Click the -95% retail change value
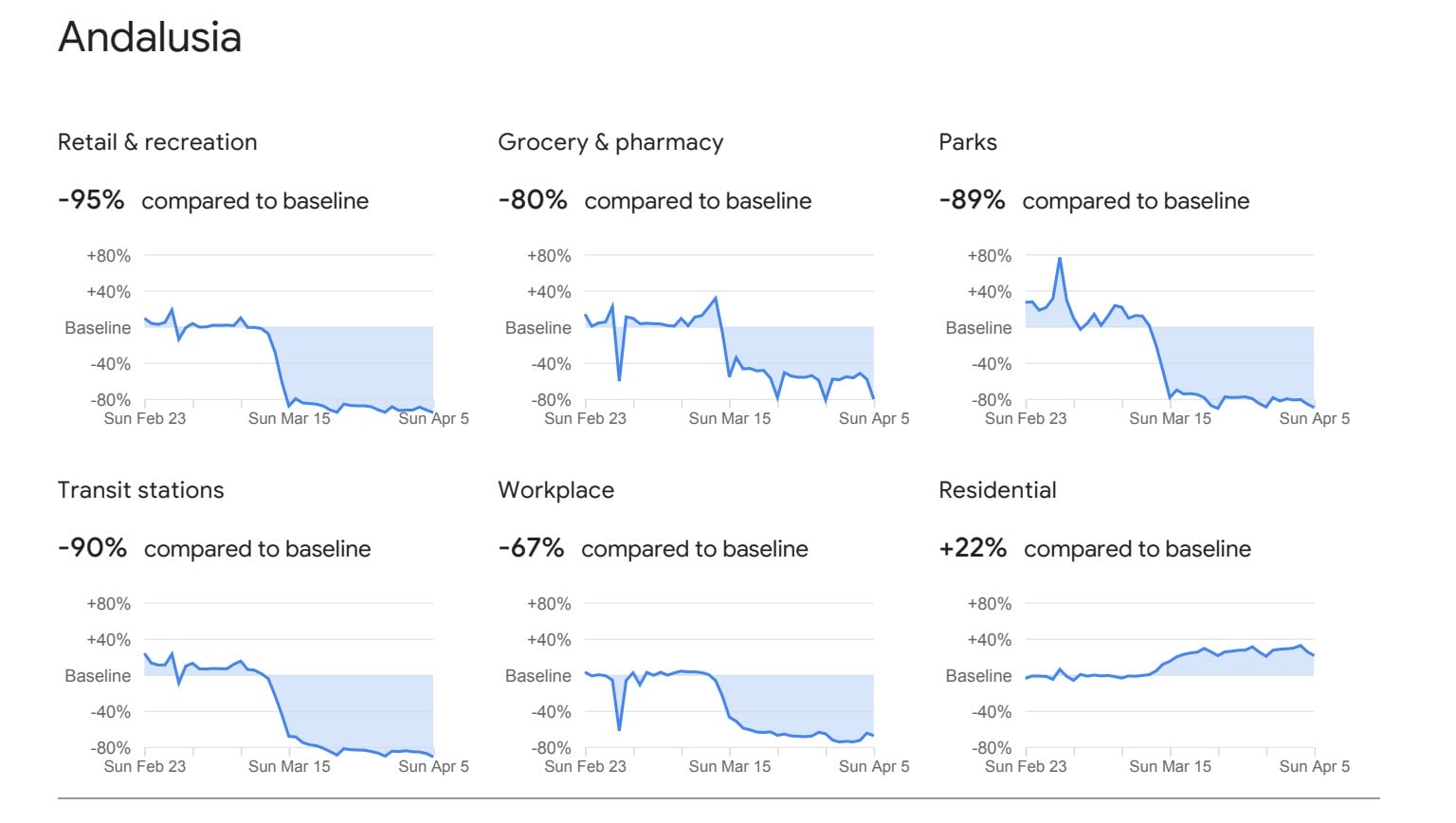 (91, 200)
